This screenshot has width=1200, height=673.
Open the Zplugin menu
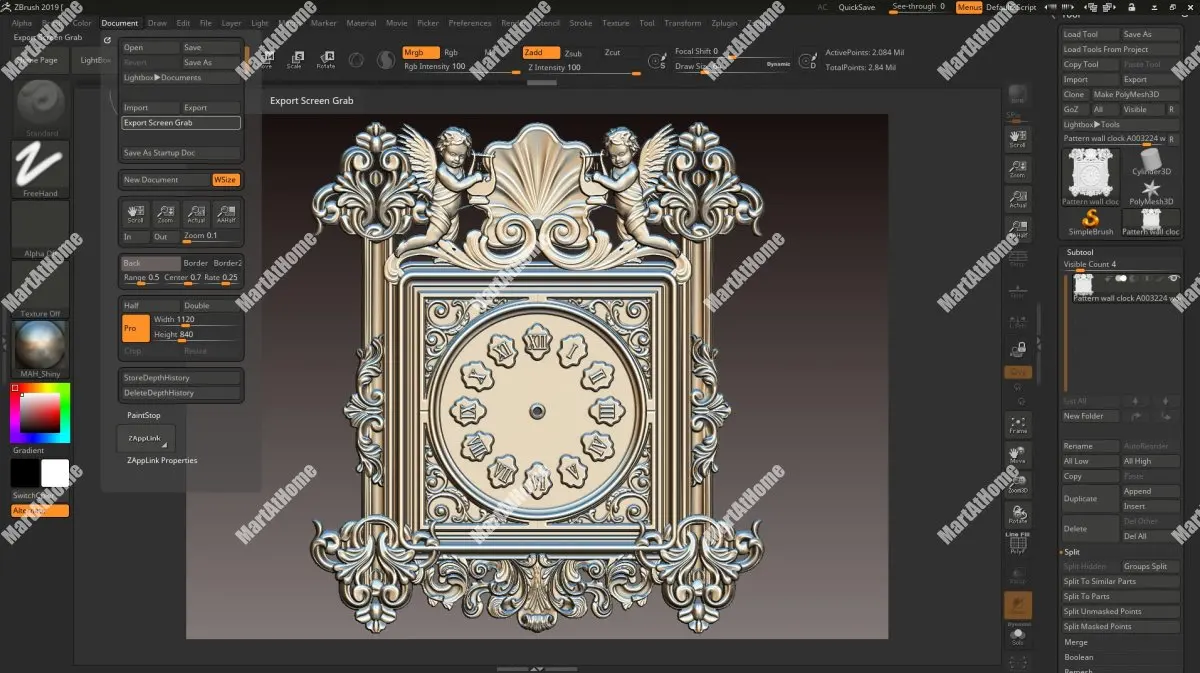point(724,22)
